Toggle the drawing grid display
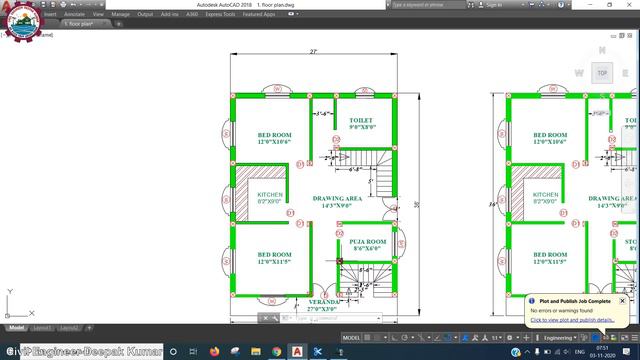The width and height of the screenshot is (640, 360). click(367, 338)
